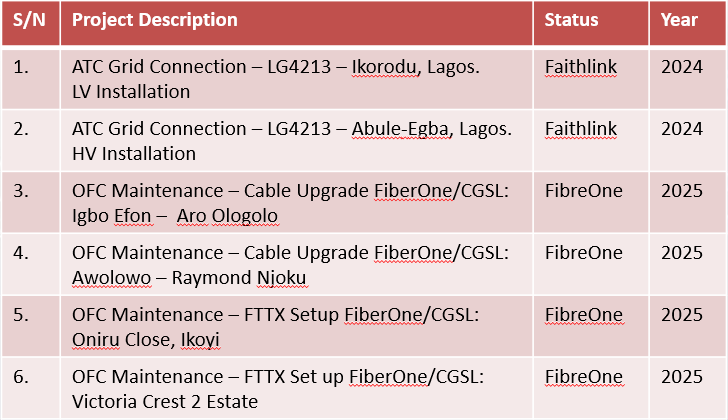
Task: Select serial number 2 cell
Action: [x=21, y=130]
